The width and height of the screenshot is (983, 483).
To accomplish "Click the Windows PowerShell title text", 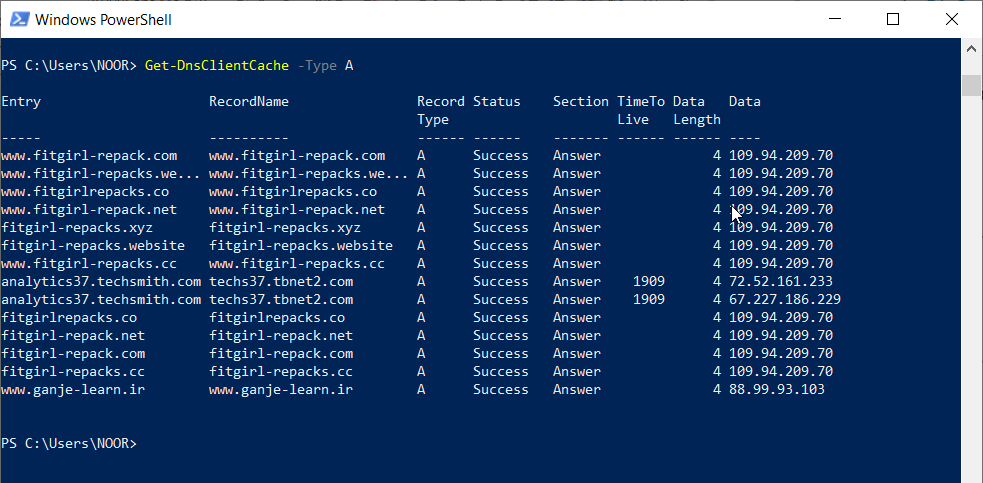I will click(x=103, y=20).
